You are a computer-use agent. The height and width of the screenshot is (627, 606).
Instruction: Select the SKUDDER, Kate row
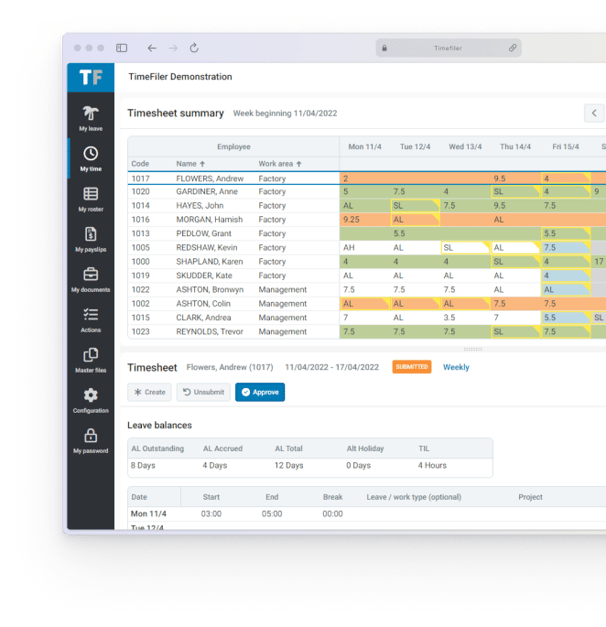point(367,276)
